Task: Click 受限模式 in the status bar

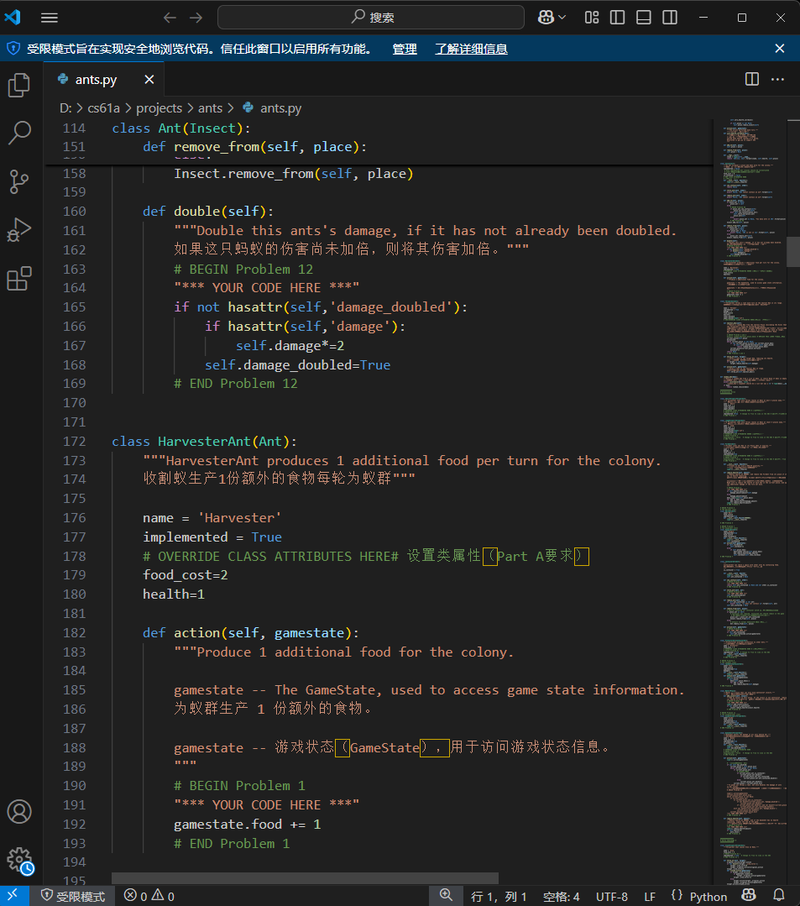Action: pos(73,896)
